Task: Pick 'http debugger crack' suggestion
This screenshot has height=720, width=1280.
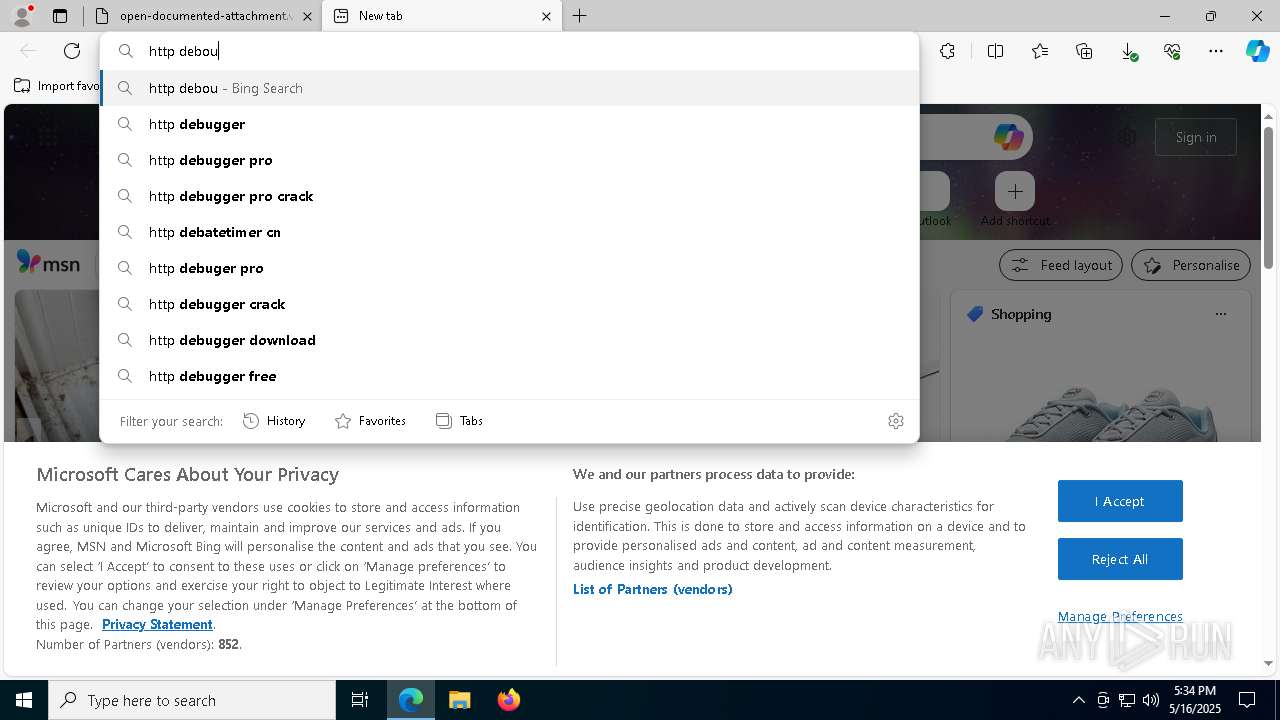Action: (x=509, y=304)
